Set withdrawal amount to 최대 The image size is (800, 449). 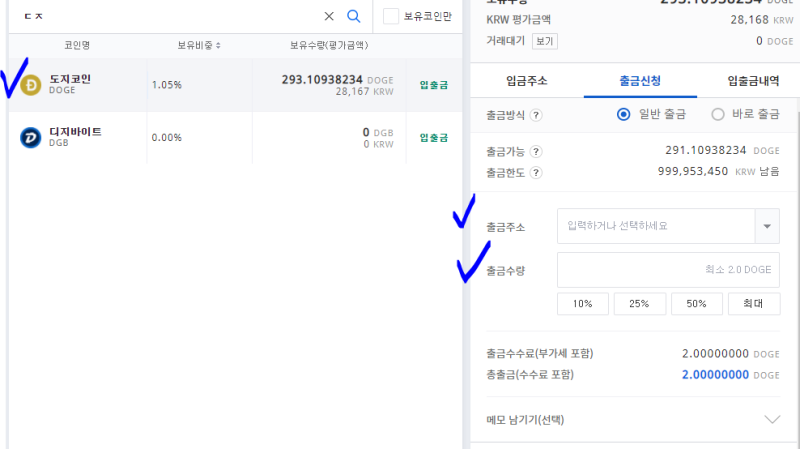pyautogui.click(x=754, y=304)
